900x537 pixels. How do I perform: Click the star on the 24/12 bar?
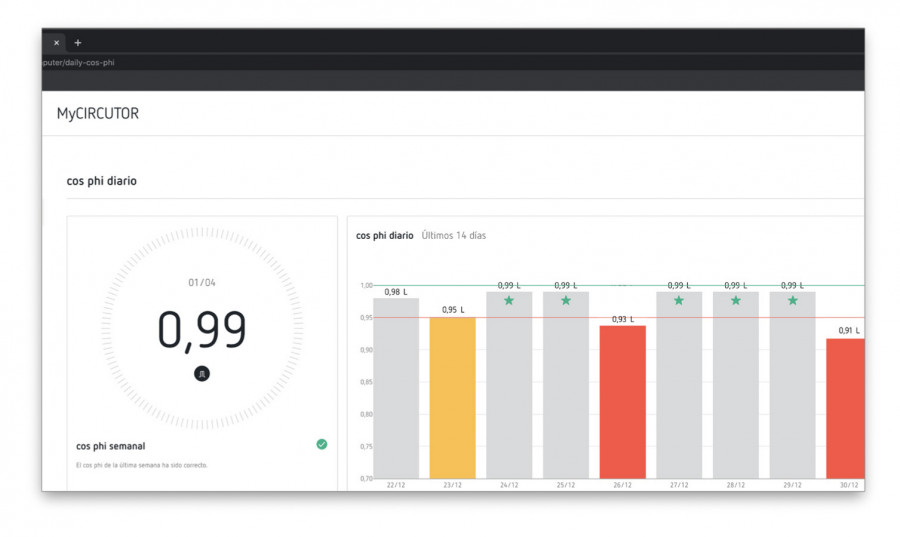tap(509, 301)
